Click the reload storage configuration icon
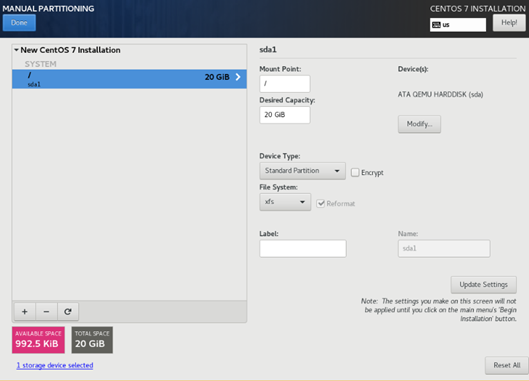Screen dimensions: 529x381 68,311
